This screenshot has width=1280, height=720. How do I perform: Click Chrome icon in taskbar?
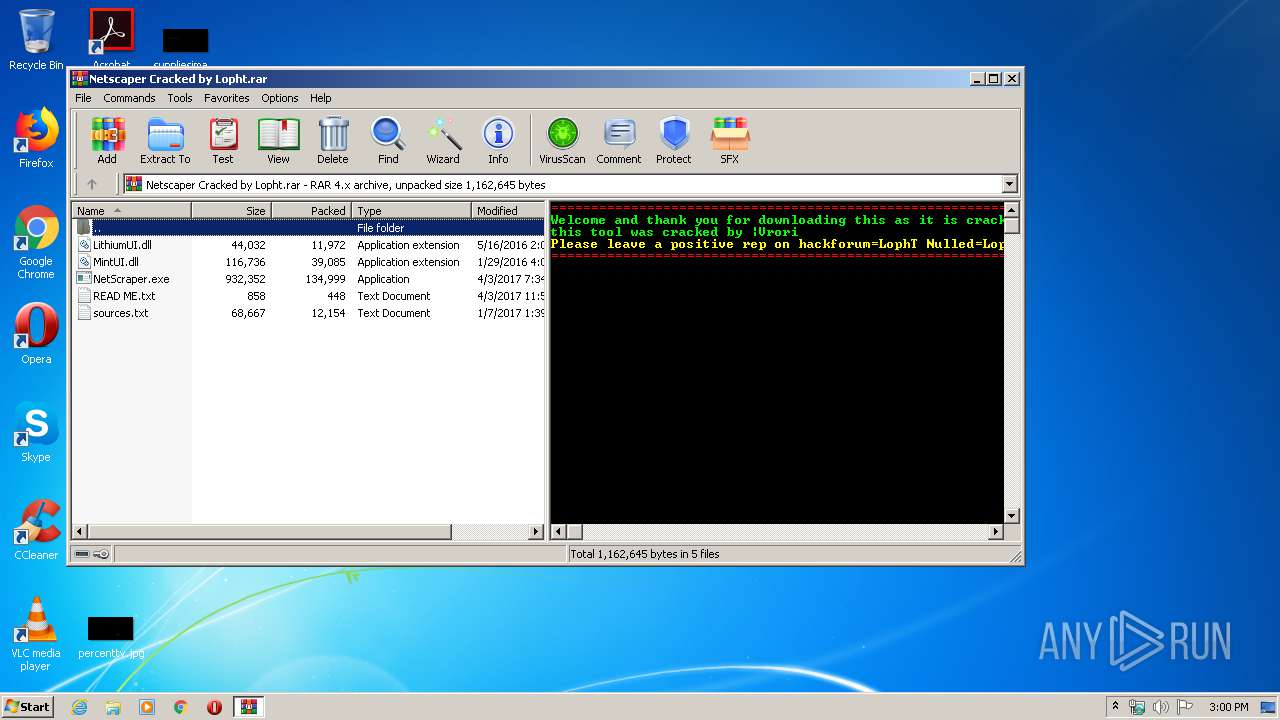click(x=181, y=707)
